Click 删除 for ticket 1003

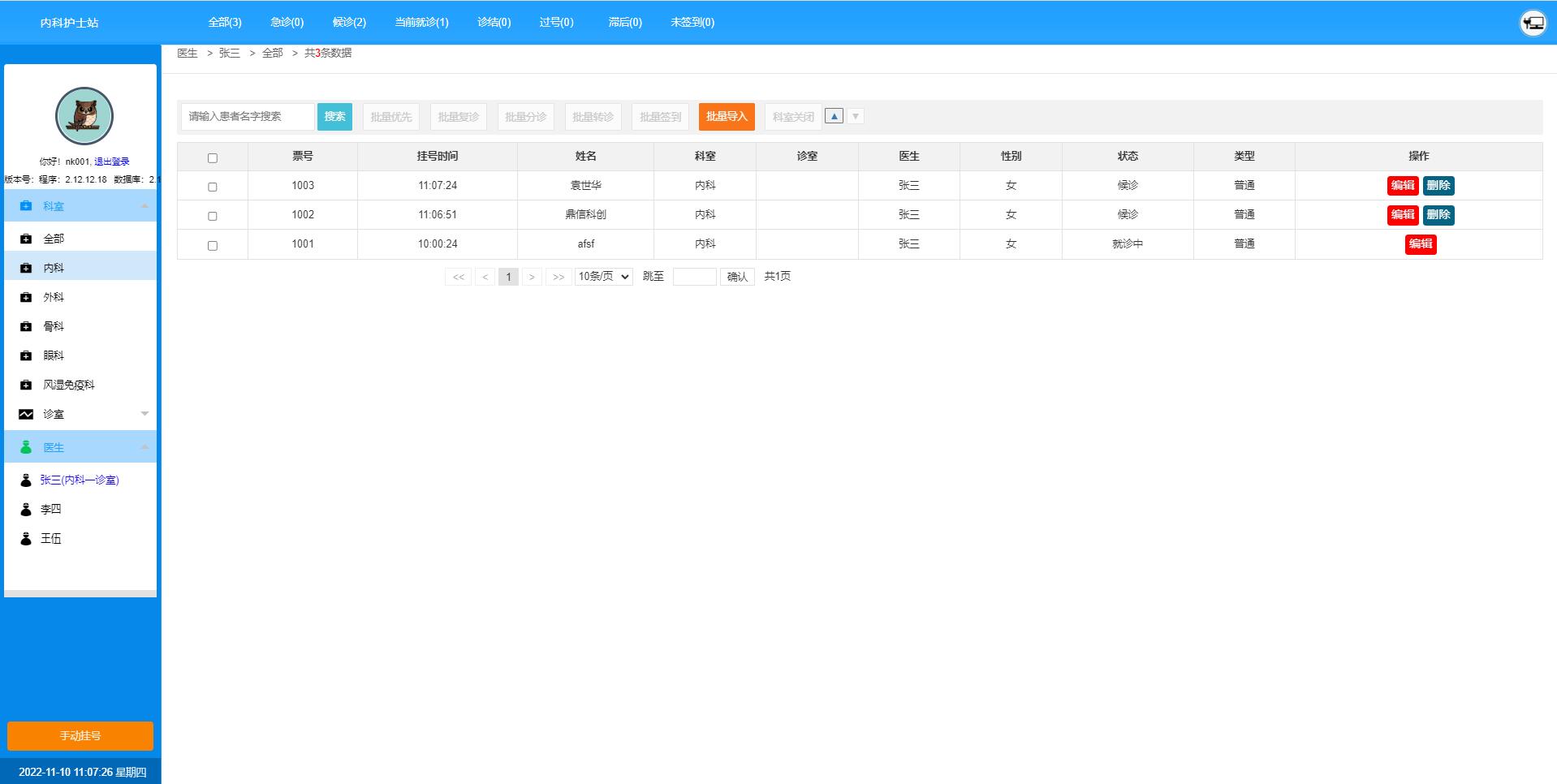1438,186
